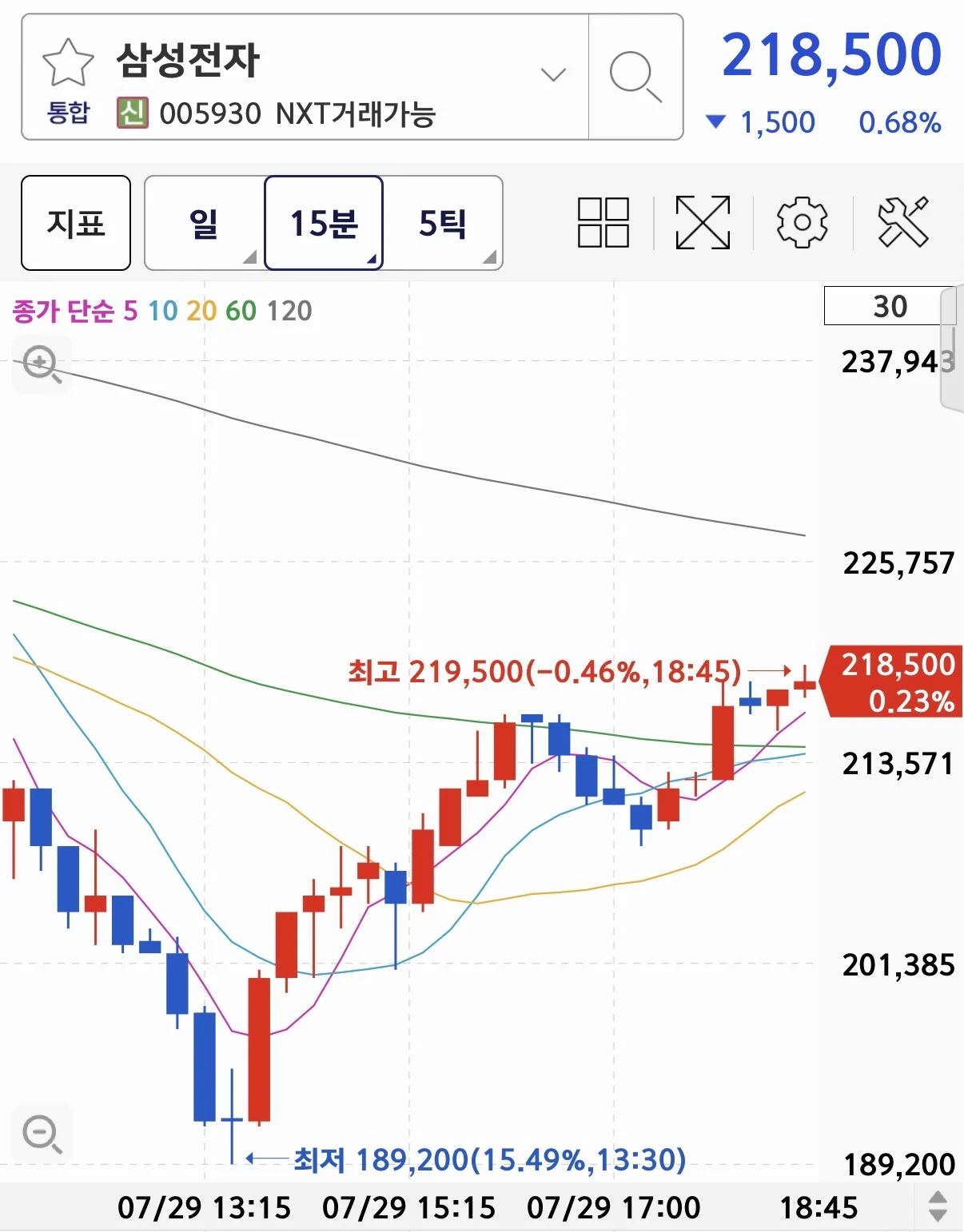
Task: Click the up-down stepper beside 18:45
Action: 938,1206
